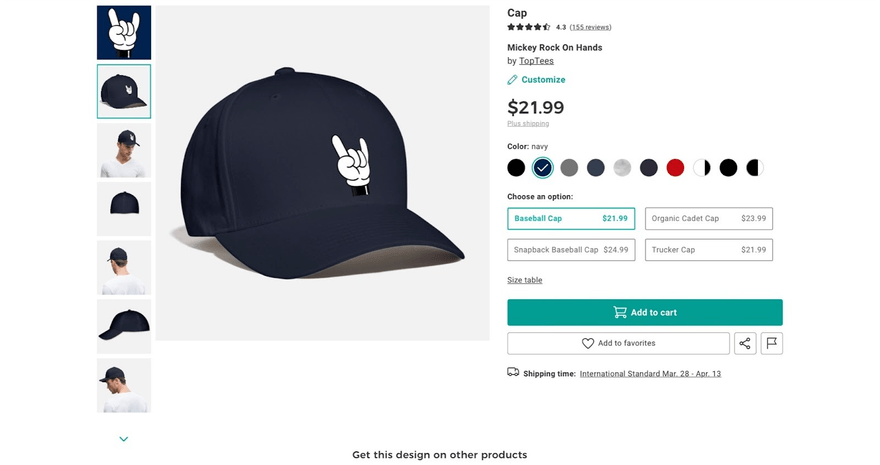Open the International Standard shipping details link

point(650,374)
